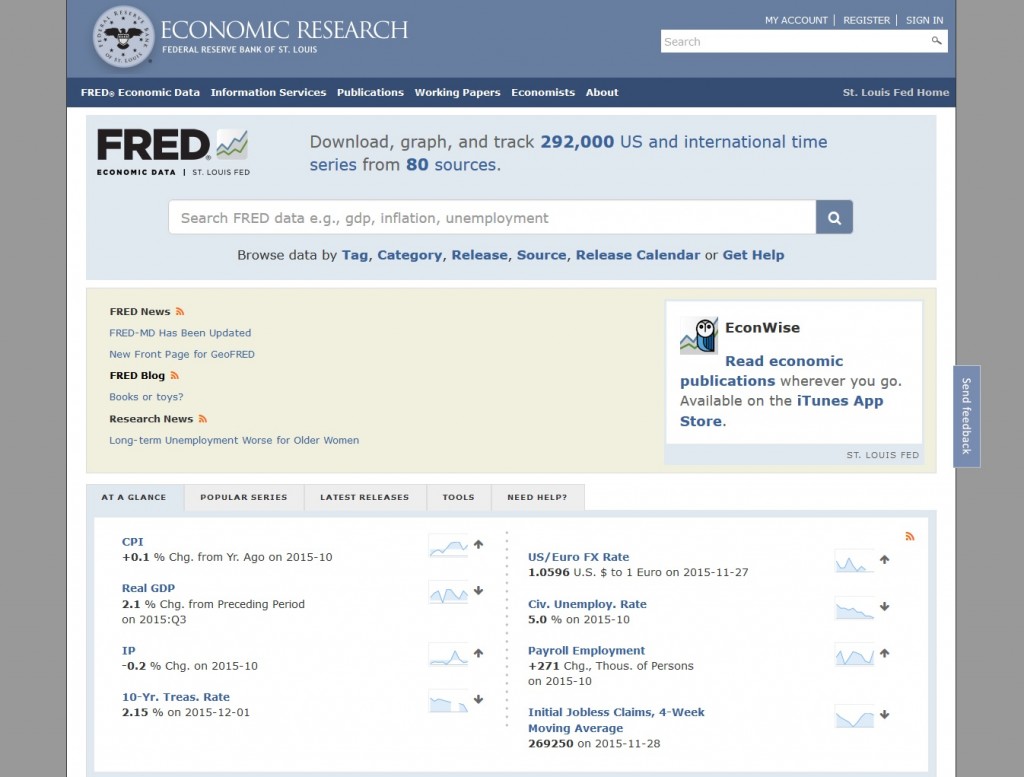Open the Information Services menu
This screenshot has height=777, width=1024.
click(x=268, y=93)
